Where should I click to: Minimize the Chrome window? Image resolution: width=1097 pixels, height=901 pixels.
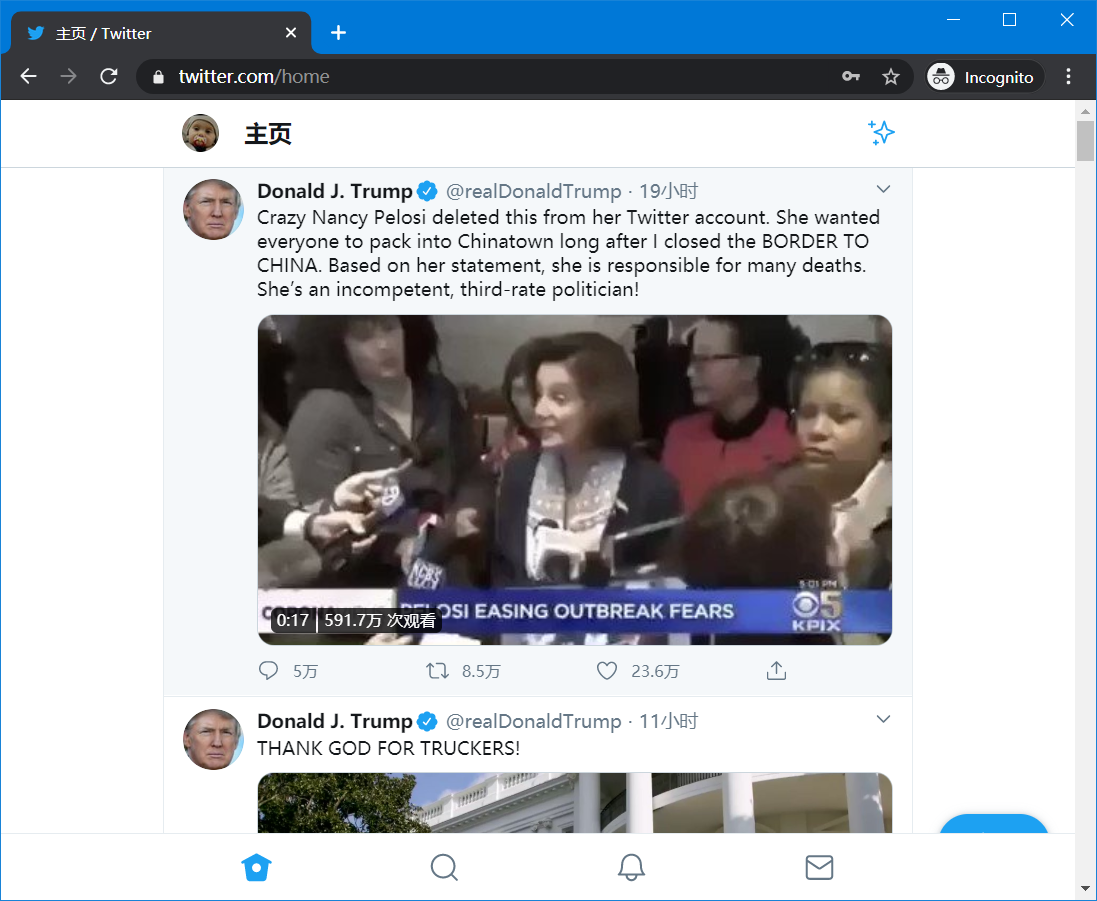(953, 20)
